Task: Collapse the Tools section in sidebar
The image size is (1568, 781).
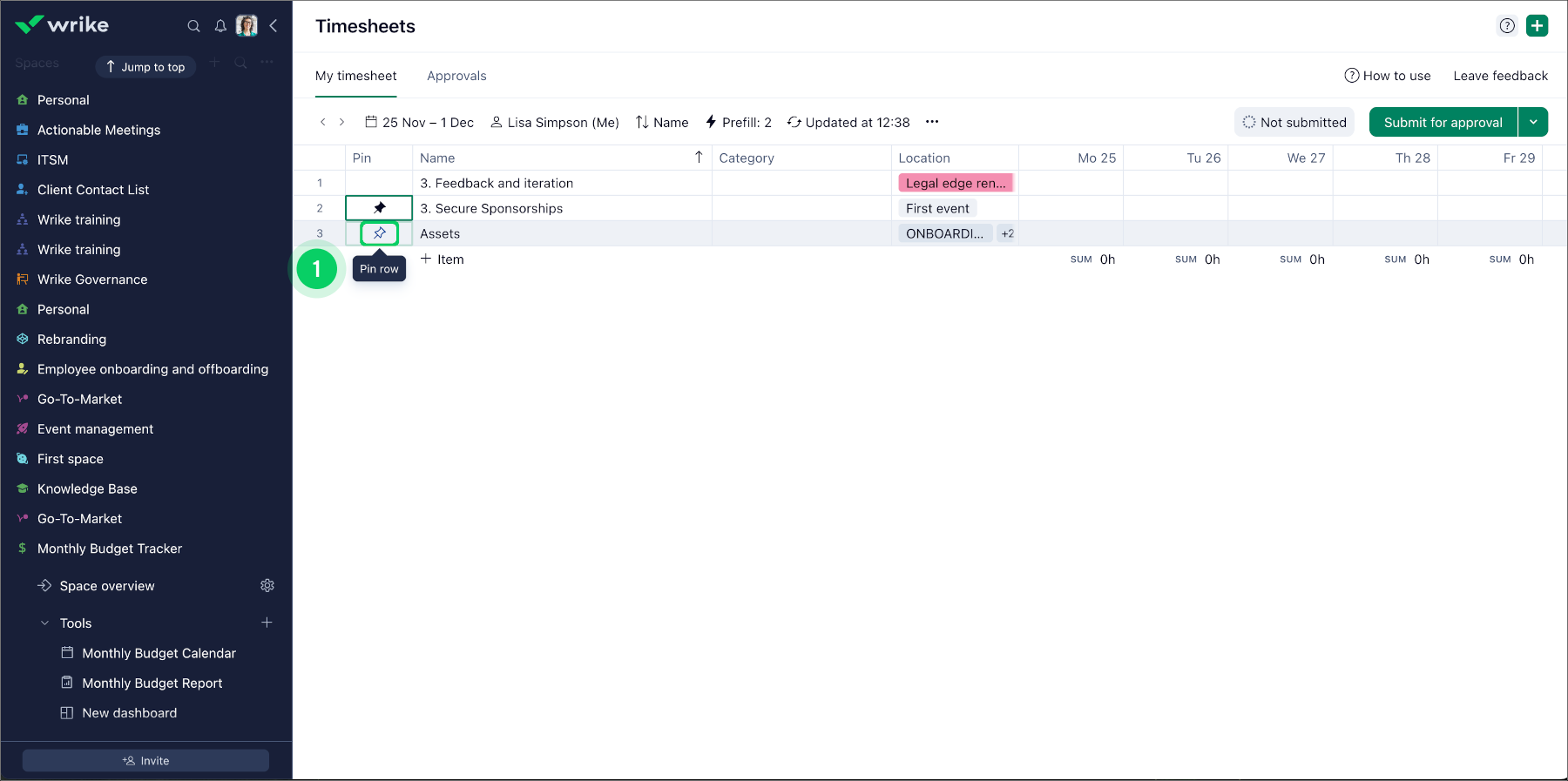Action: point(45,623)
